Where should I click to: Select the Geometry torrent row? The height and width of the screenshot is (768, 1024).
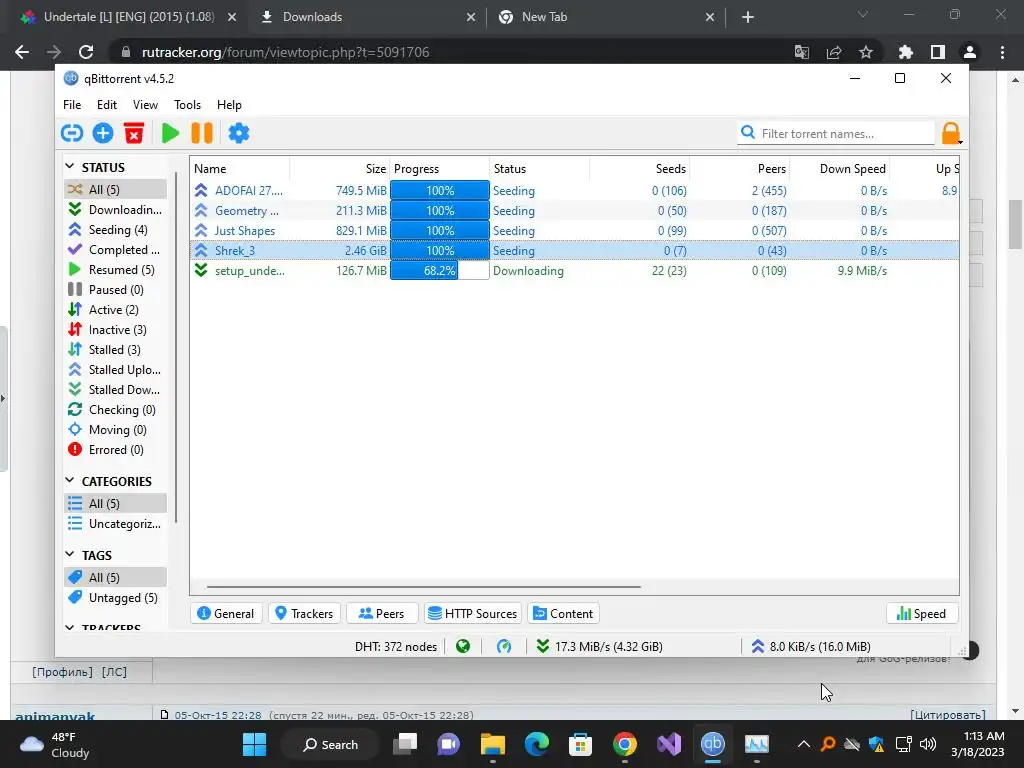(575, 210)
